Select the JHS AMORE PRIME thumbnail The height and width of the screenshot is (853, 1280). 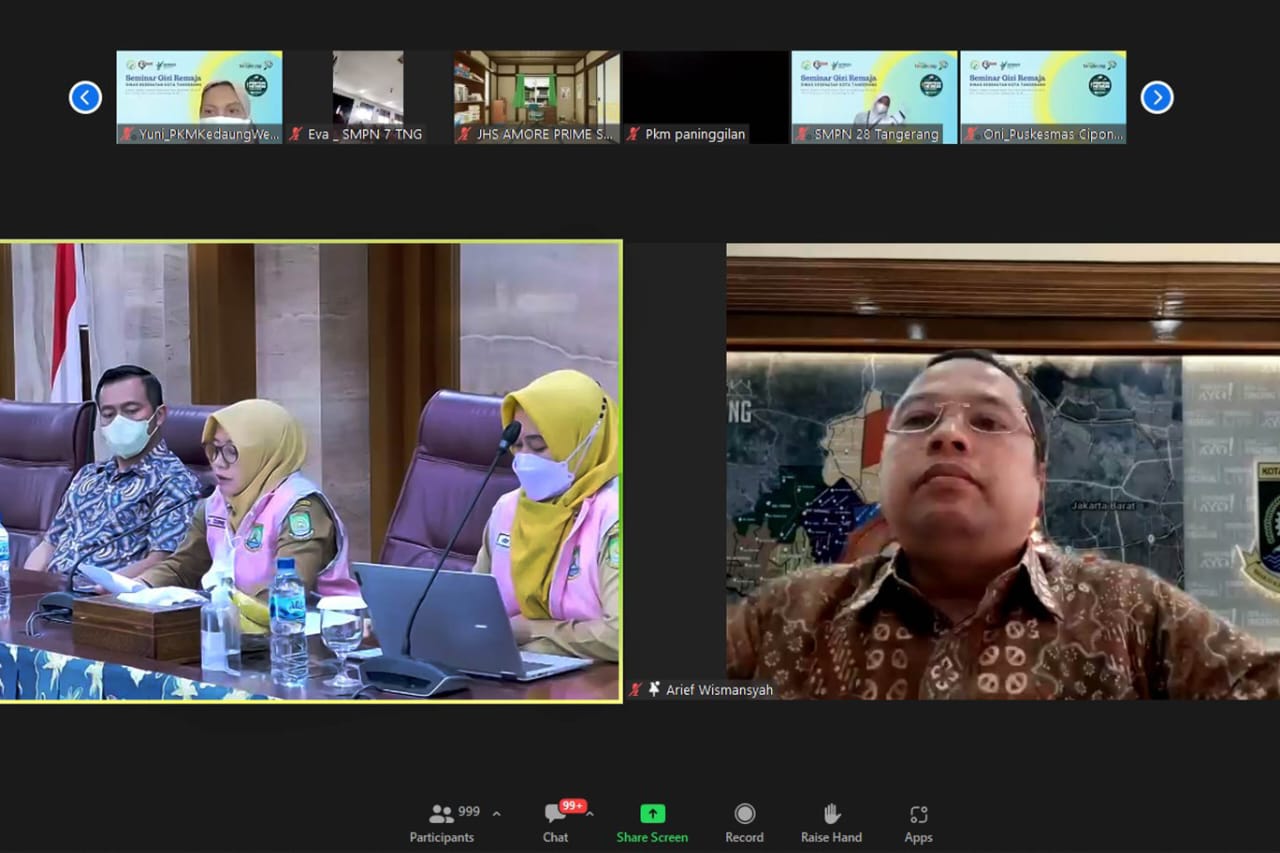pyautogui.click(x=537, y=90)
